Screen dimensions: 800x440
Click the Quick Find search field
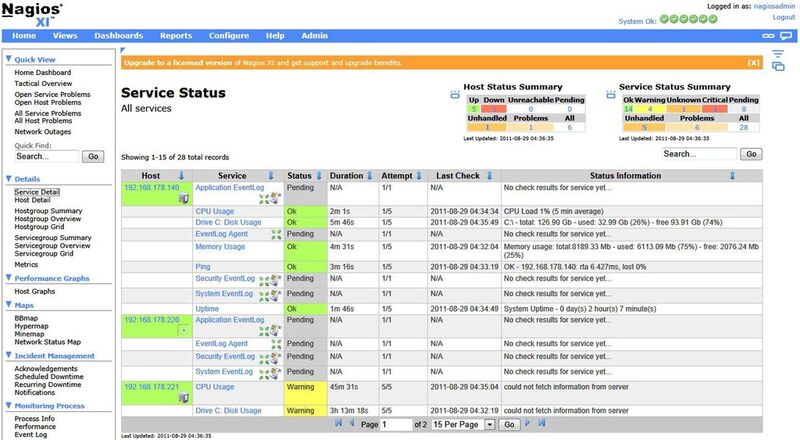46,157
